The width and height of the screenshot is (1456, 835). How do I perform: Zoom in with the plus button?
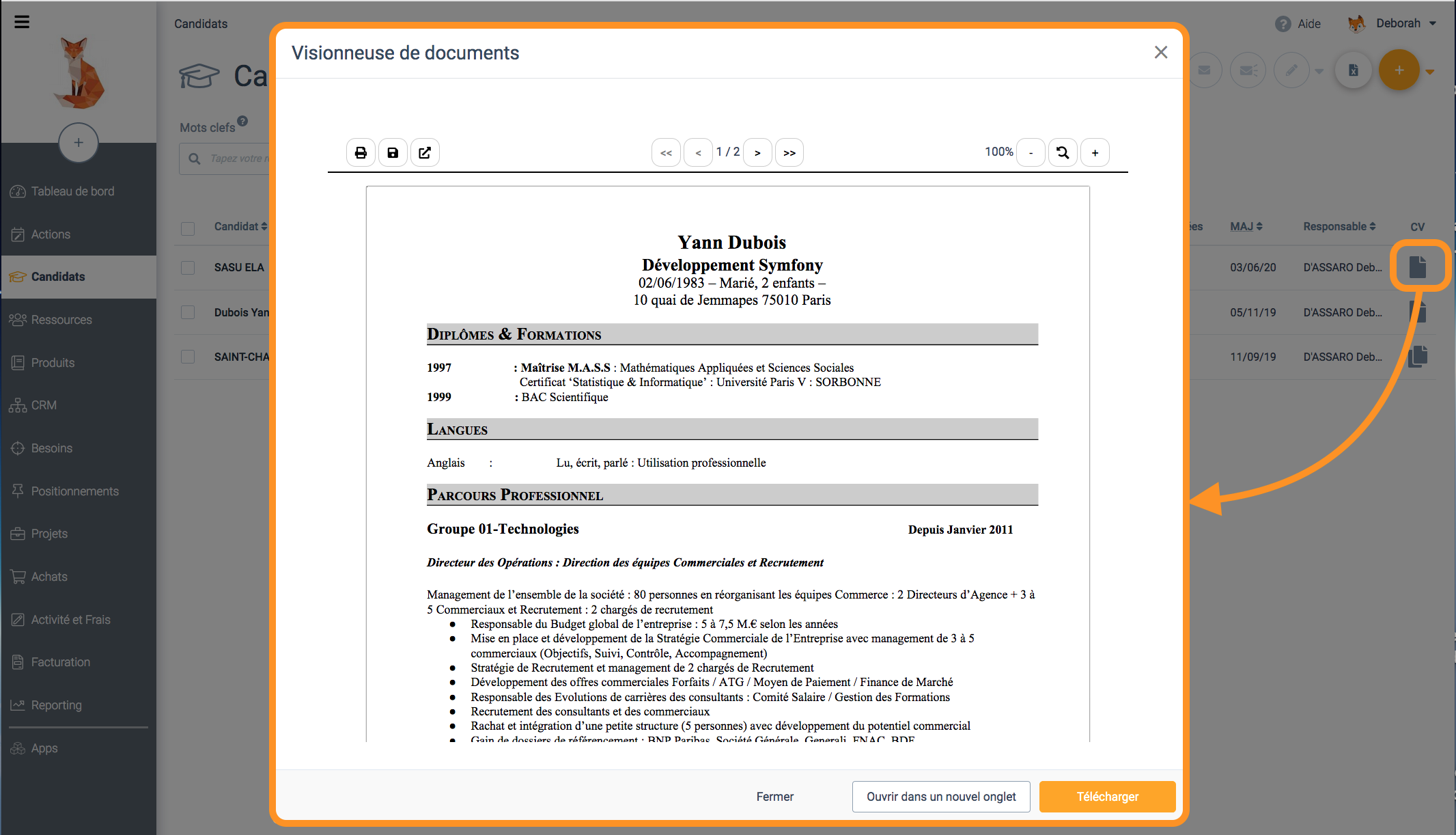[1095, 152]
